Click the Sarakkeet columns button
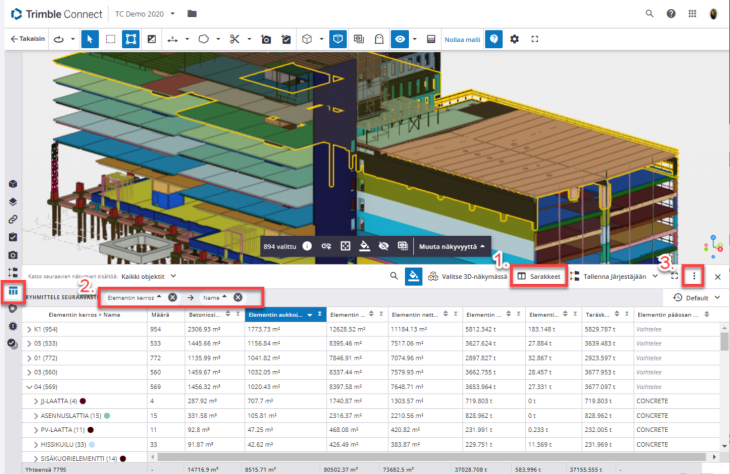 click(540, 276)
